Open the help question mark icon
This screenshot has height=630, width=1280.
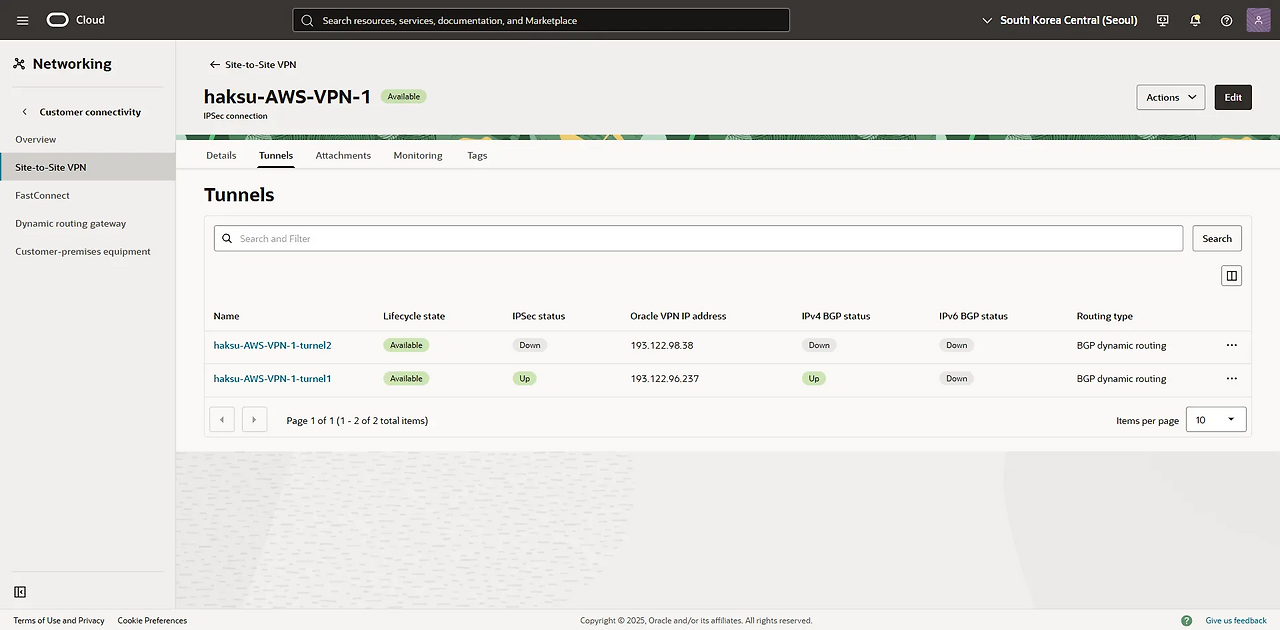pos(1226,20)
